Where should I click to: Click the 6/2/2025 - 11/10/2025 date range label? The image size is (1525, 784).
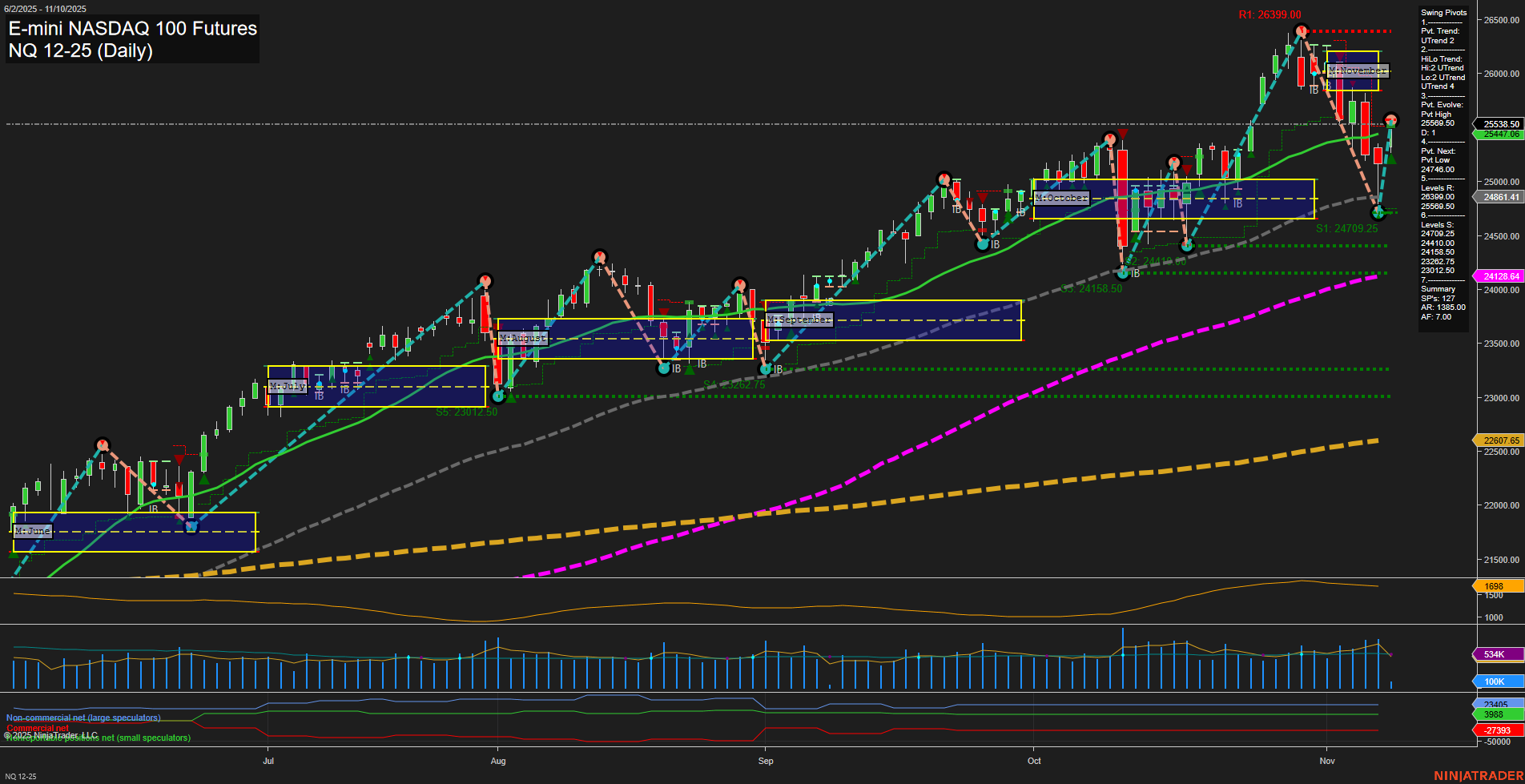click(x=46, y=8)
